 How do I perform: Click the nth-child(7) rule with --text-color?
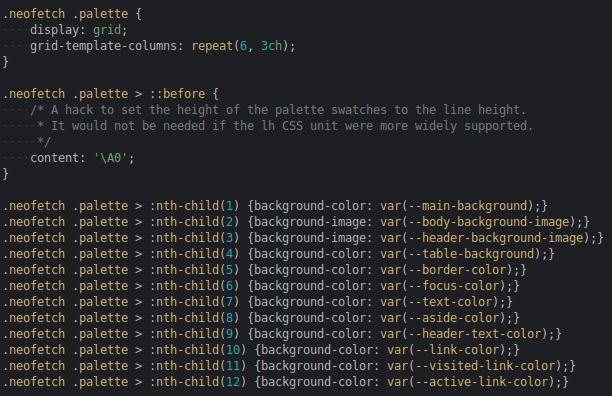tap(257, 302)
